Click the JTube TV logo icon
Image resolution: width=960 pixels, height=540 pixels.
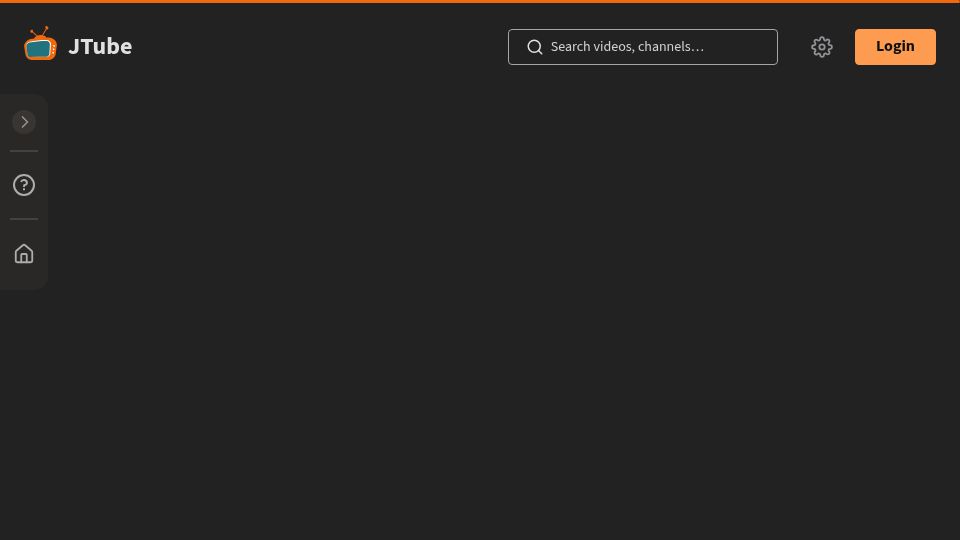tap(40, 44)
